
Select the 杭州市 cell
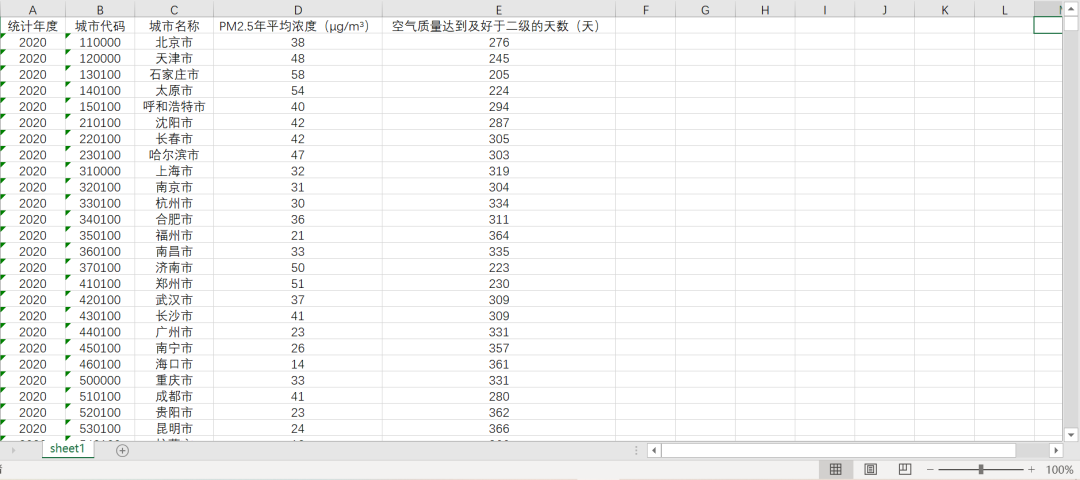coord(174,203)
